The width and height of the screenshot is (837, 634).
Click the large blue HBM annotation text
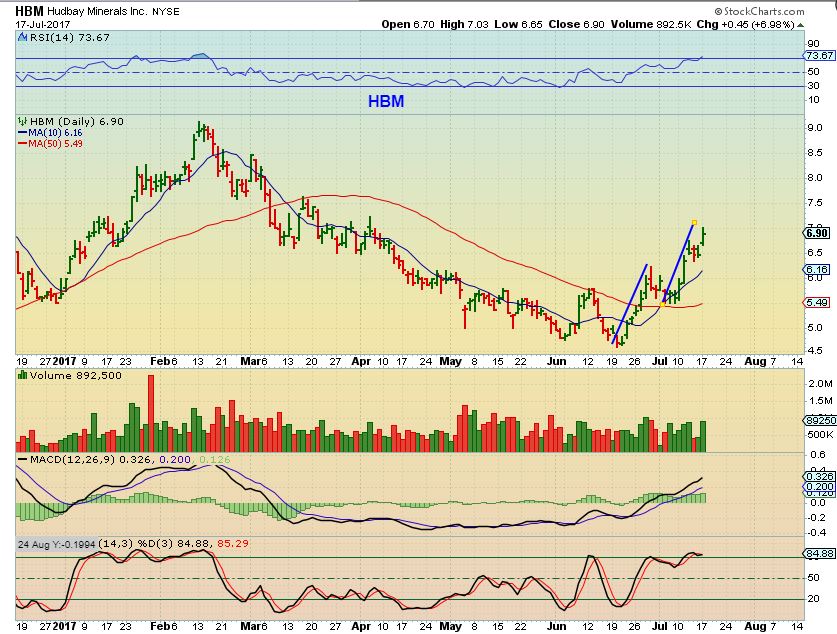(x=386, y=101)
